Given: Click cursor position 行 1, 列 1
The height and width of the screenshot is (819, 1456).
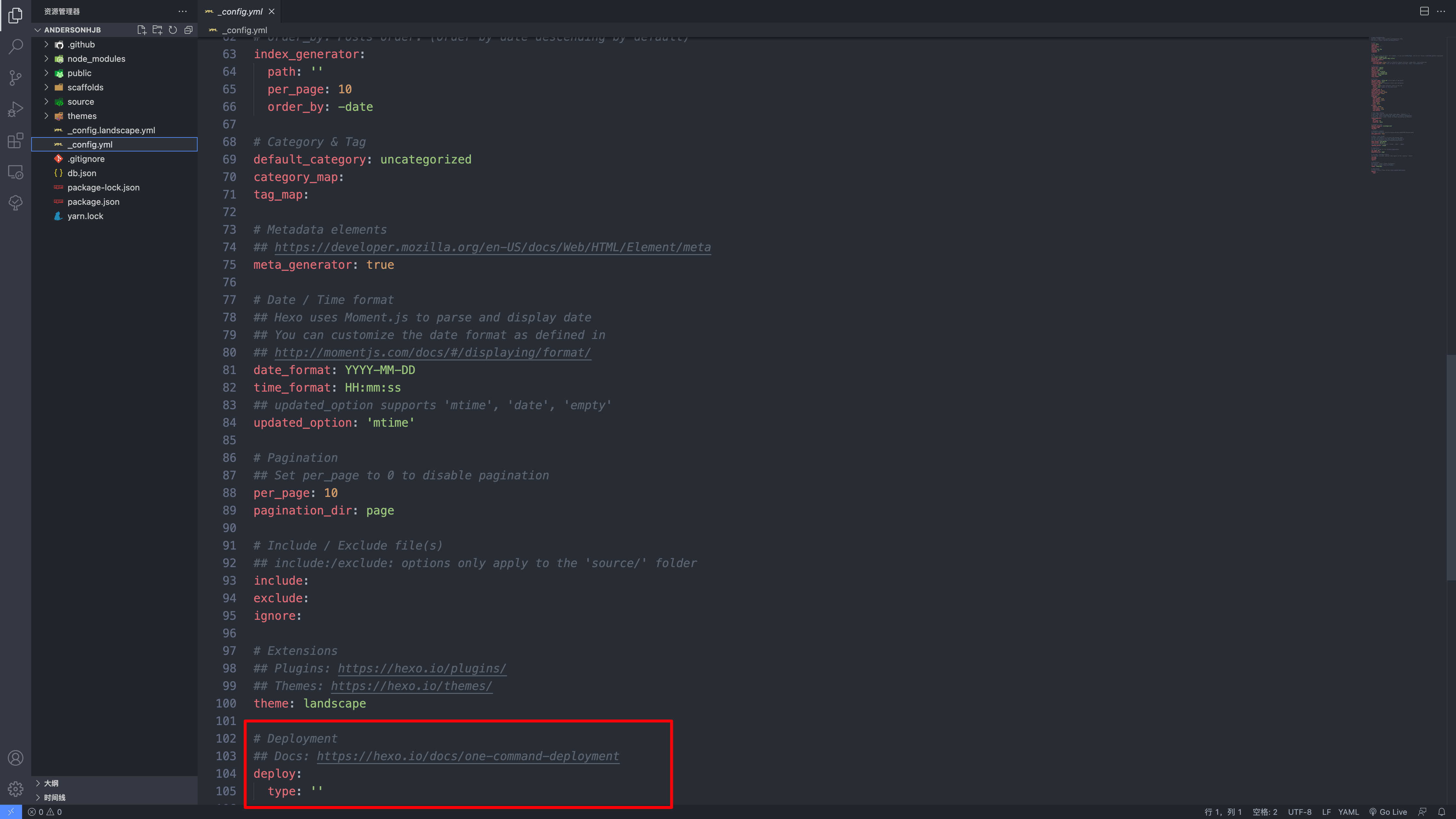Looking at the screenshot, I should [1223, 812].
